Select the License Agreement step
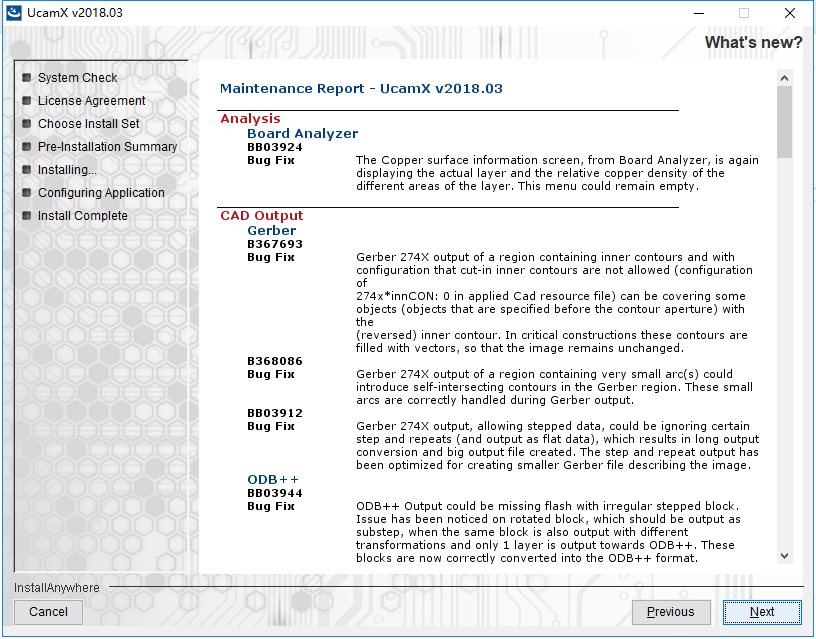The width and height of the screenshot is (816, 639). point(92,101)
